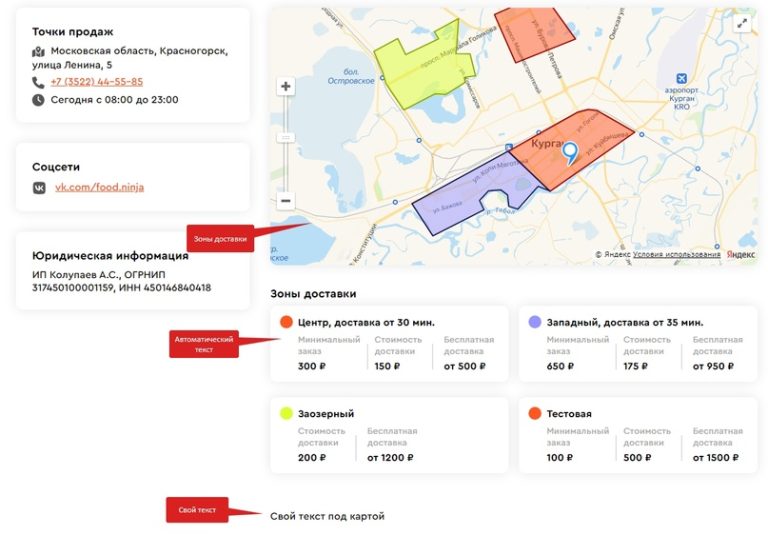The image size is (768, 535).
Task: Click the red Зоны доставки annotation label
Action: [x=217, y=238]
